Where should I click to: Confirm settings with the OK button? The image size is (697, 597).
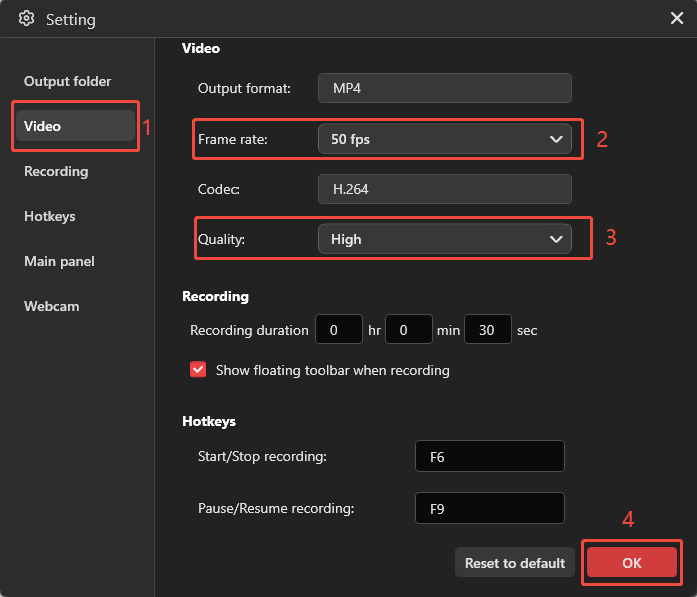632,563
